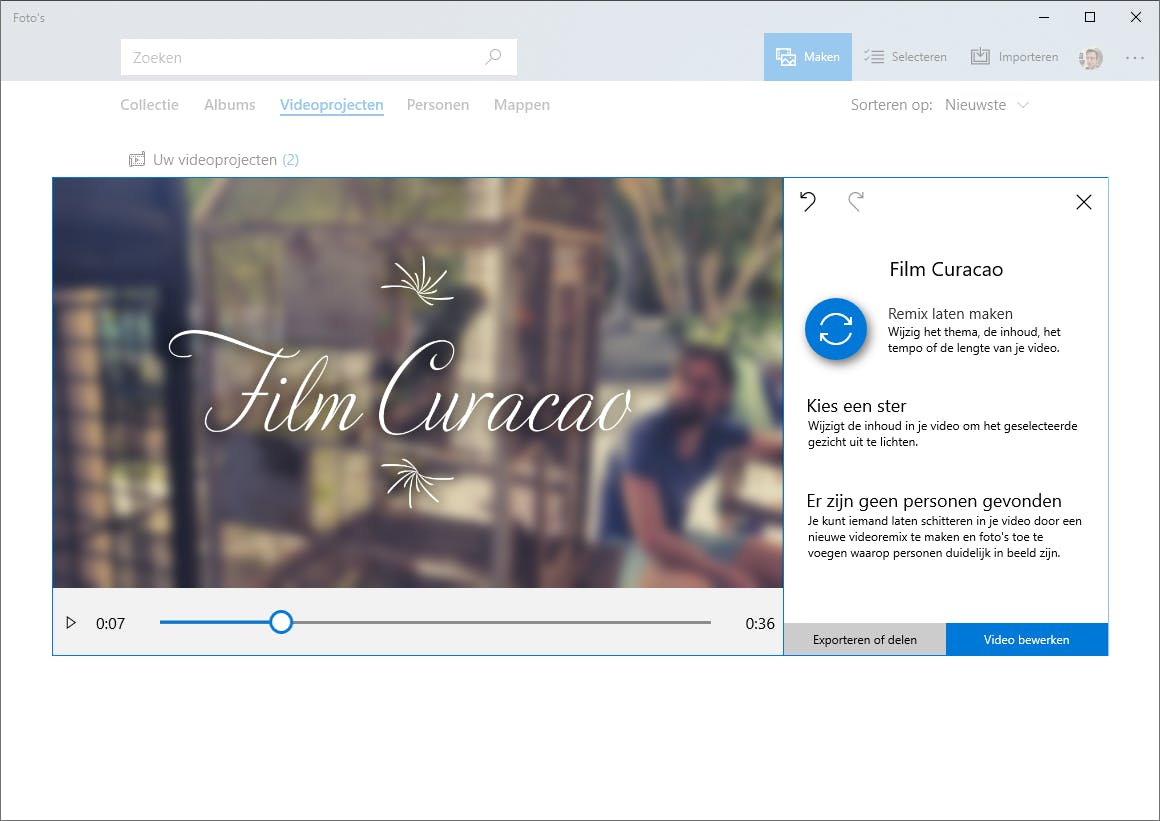This screenshot has height=821, width=1160.
Task: Click the redo arrow in the panel
Action: coord(856,201)
